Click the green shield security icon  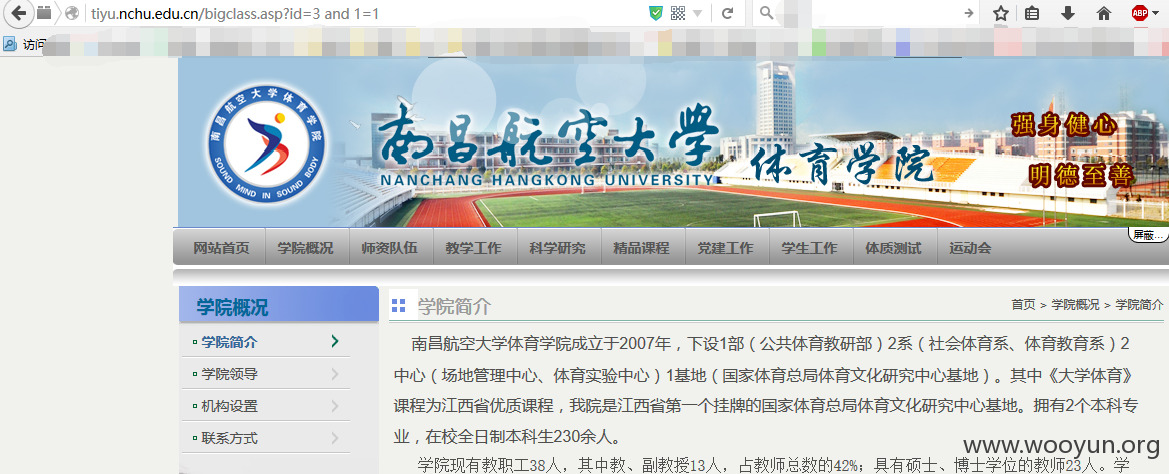coord(655,13)
